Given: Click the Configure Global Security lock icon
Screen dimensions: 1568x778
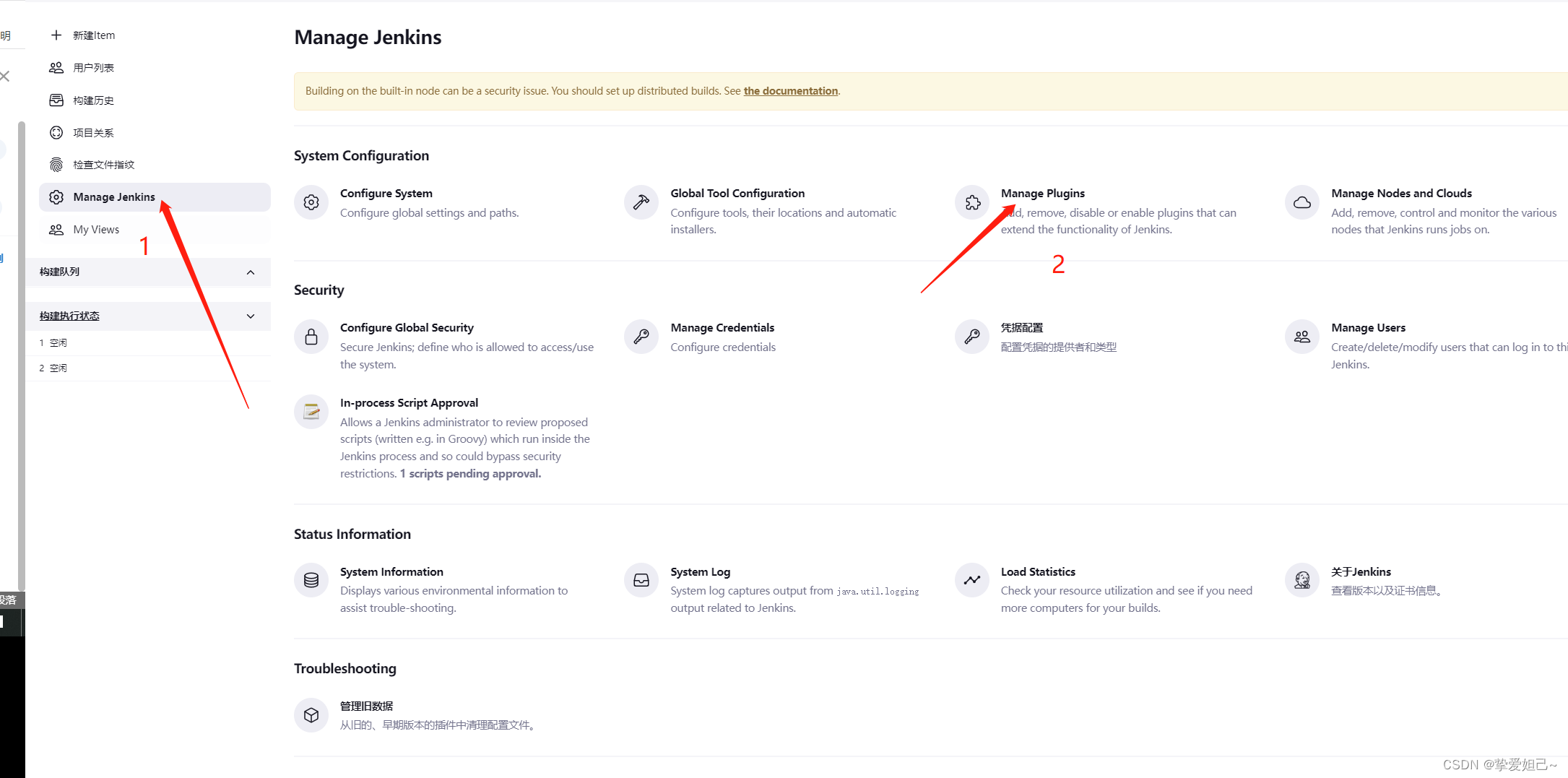Looking at the screenshot, I should pyautogui.click(x=311, y=337).
